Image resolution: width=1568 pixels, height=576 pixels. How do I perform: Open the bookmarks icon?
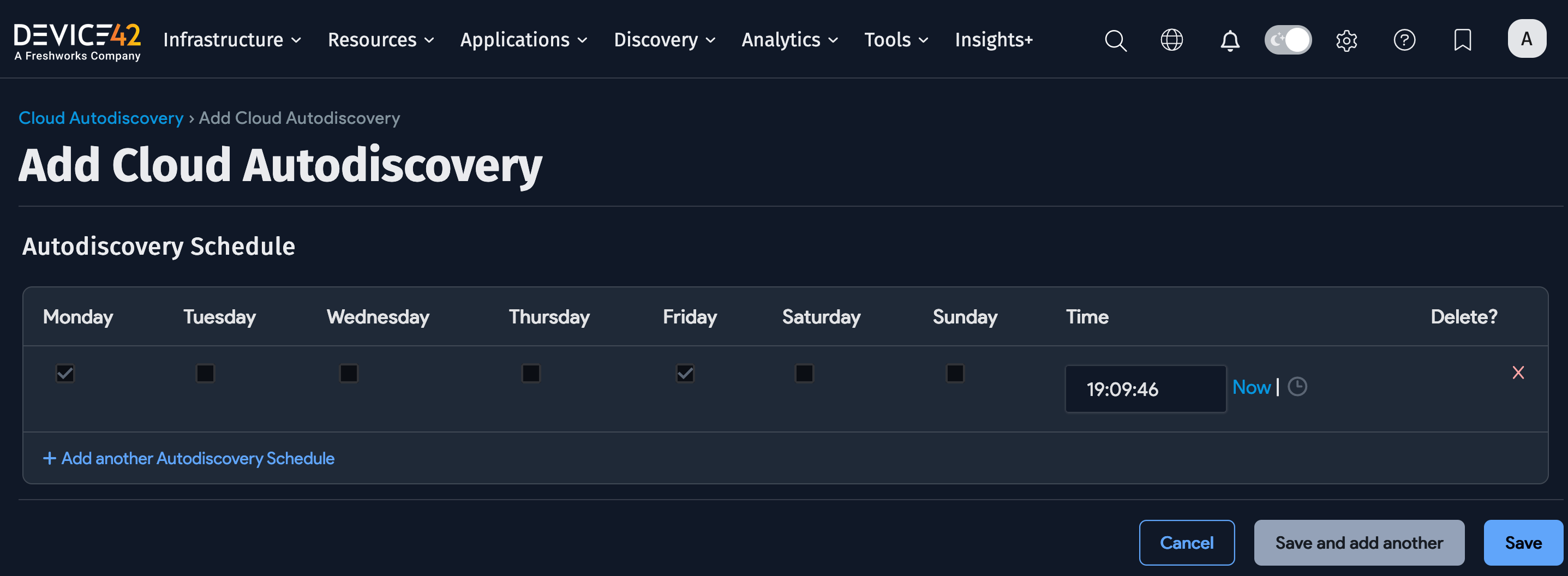click(x=1462, y=40)
